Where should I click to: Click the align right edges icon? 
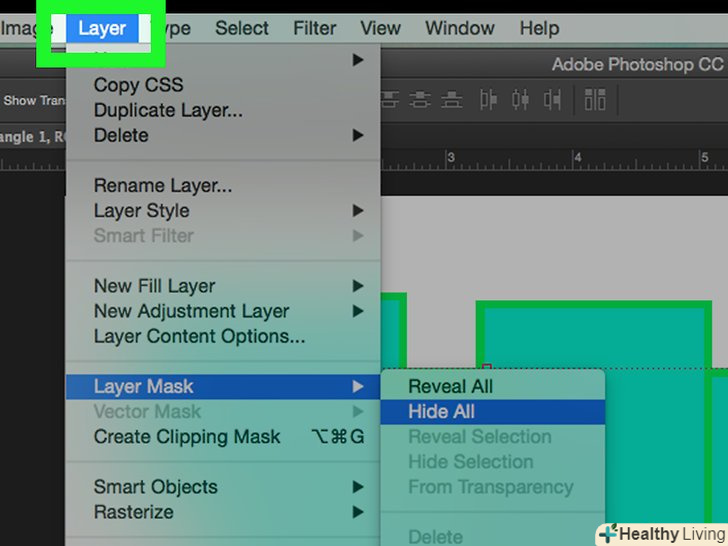[x=552, y=99]
